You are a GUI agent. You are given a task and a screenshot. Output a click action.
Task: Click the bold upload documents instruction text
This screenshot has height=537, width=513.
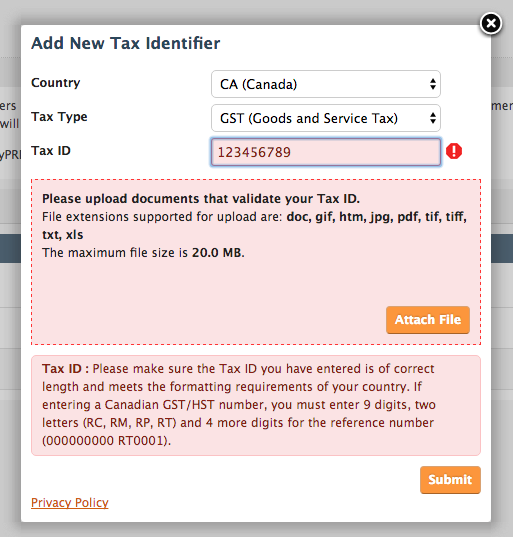(x=201, y=199)
